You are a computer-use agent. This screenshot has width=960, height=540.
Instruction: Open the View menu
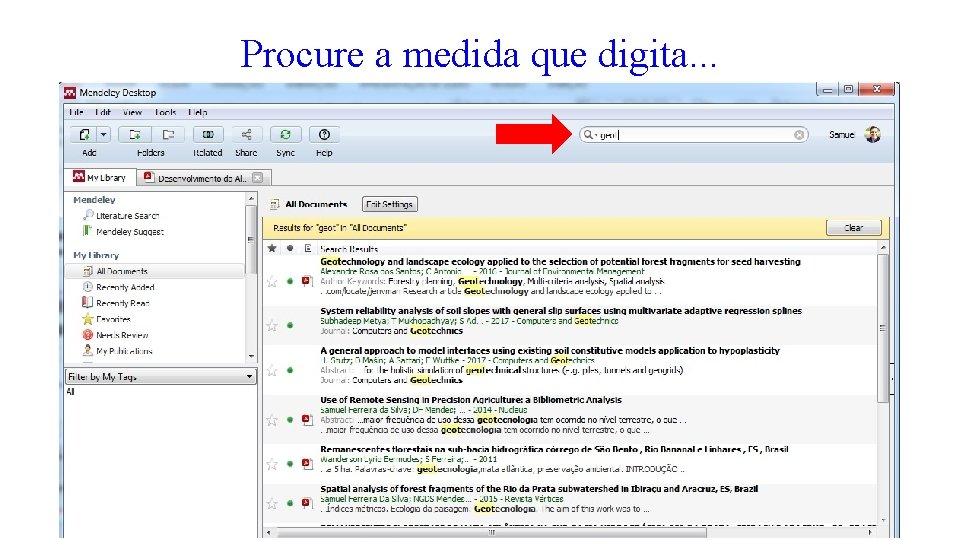coord(132,112)
